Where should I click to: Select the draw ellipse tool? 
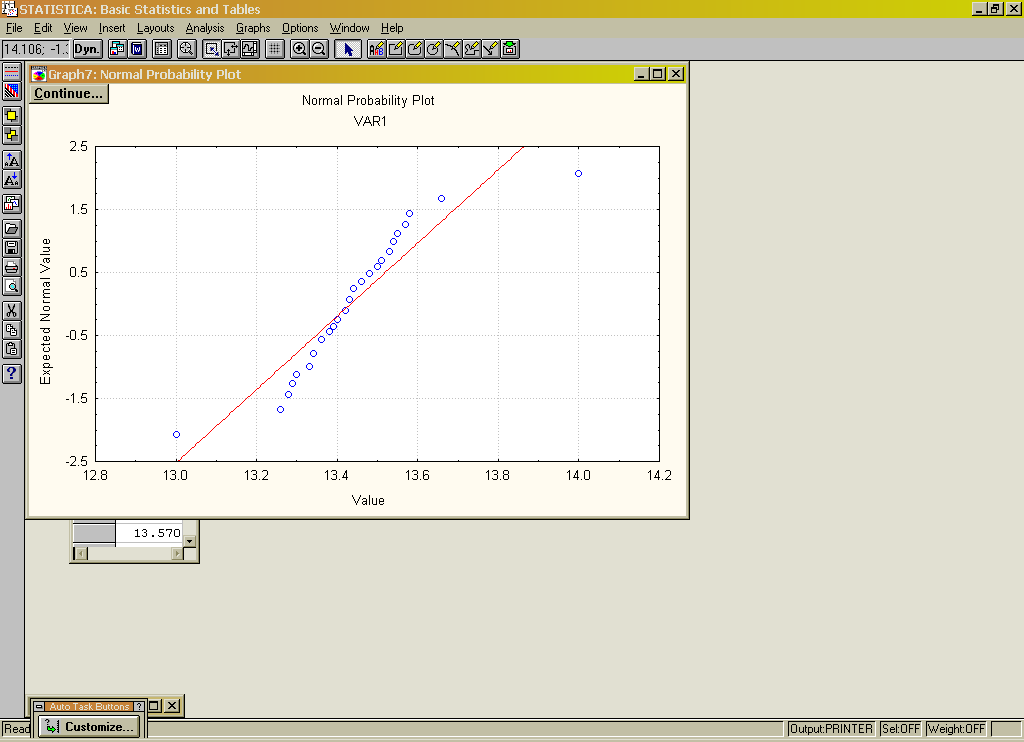point(433,49)
